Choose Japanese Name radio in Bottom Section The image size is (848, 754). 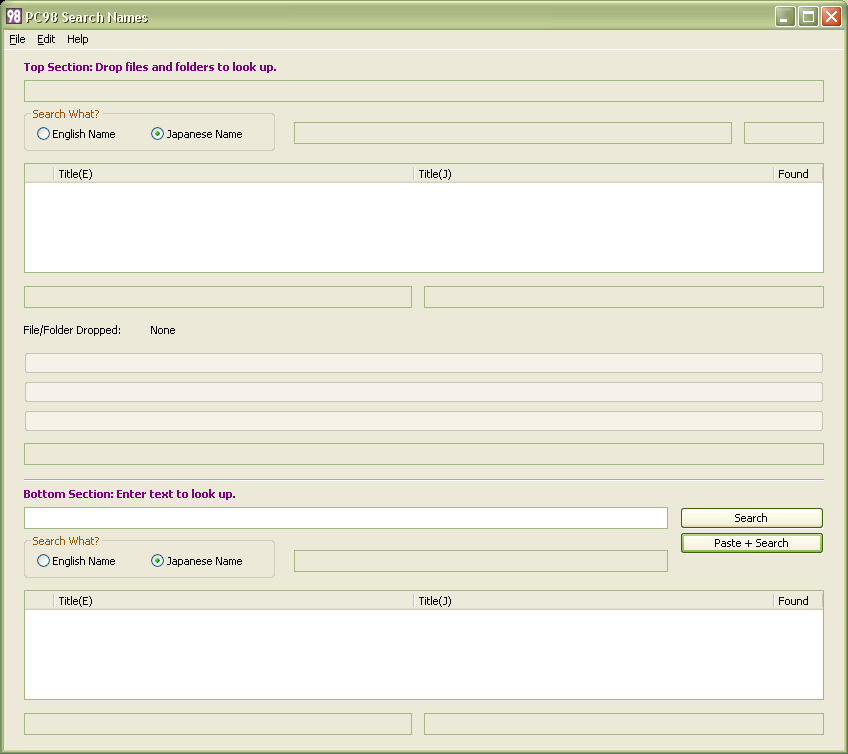(158, 561)
